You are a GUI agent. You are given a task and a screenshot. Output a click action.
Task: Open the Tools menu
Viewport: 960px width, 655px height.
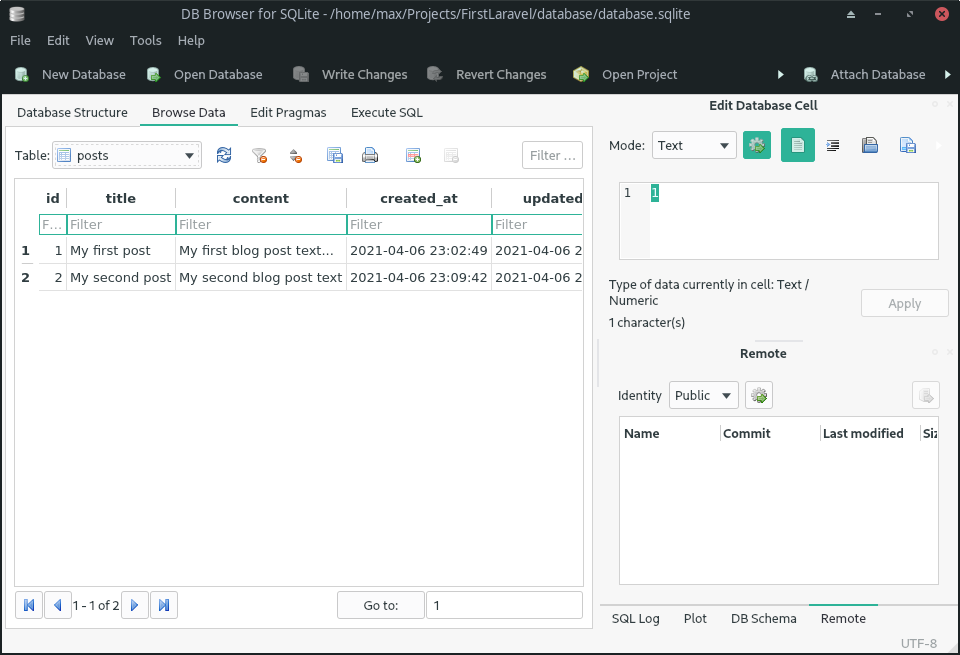click(x=145, y=40)
